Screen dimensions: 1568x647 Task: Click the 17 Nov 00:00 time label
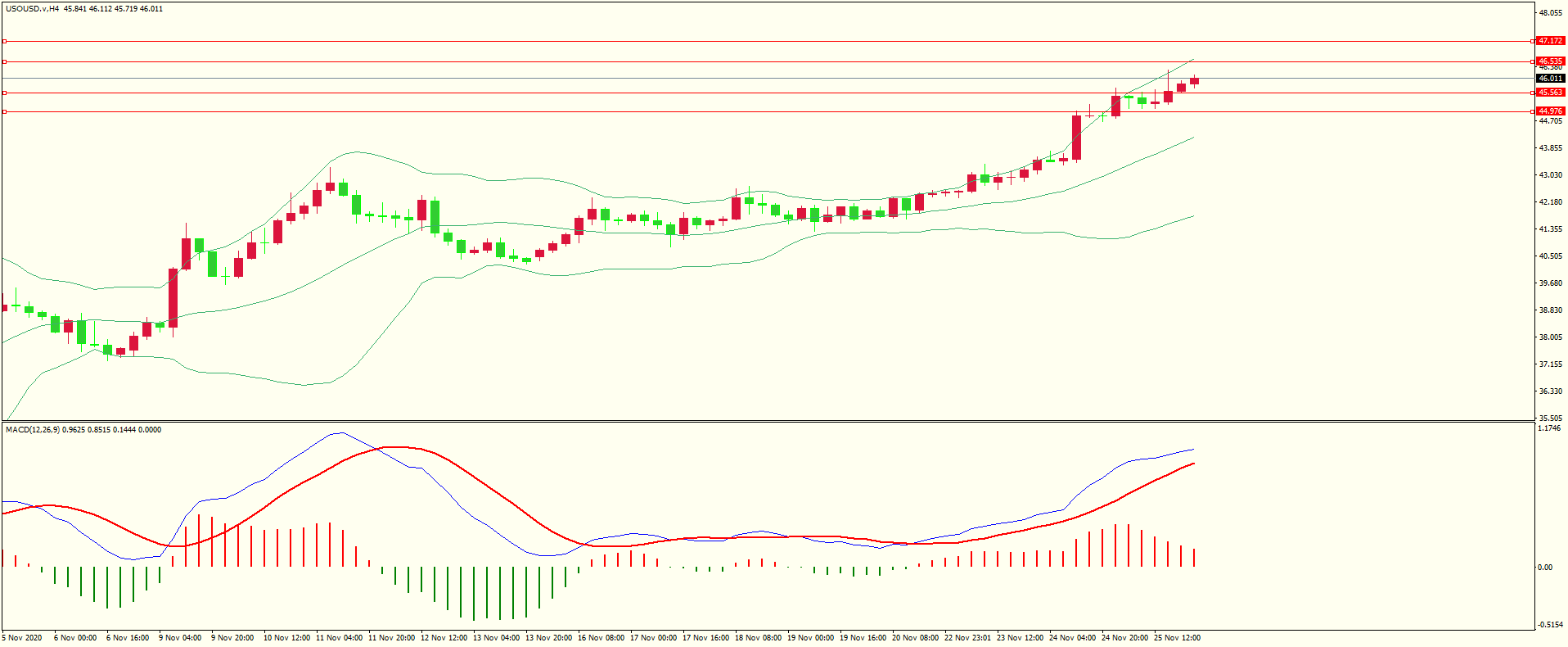pyautogui.click(x=653, y=638)
